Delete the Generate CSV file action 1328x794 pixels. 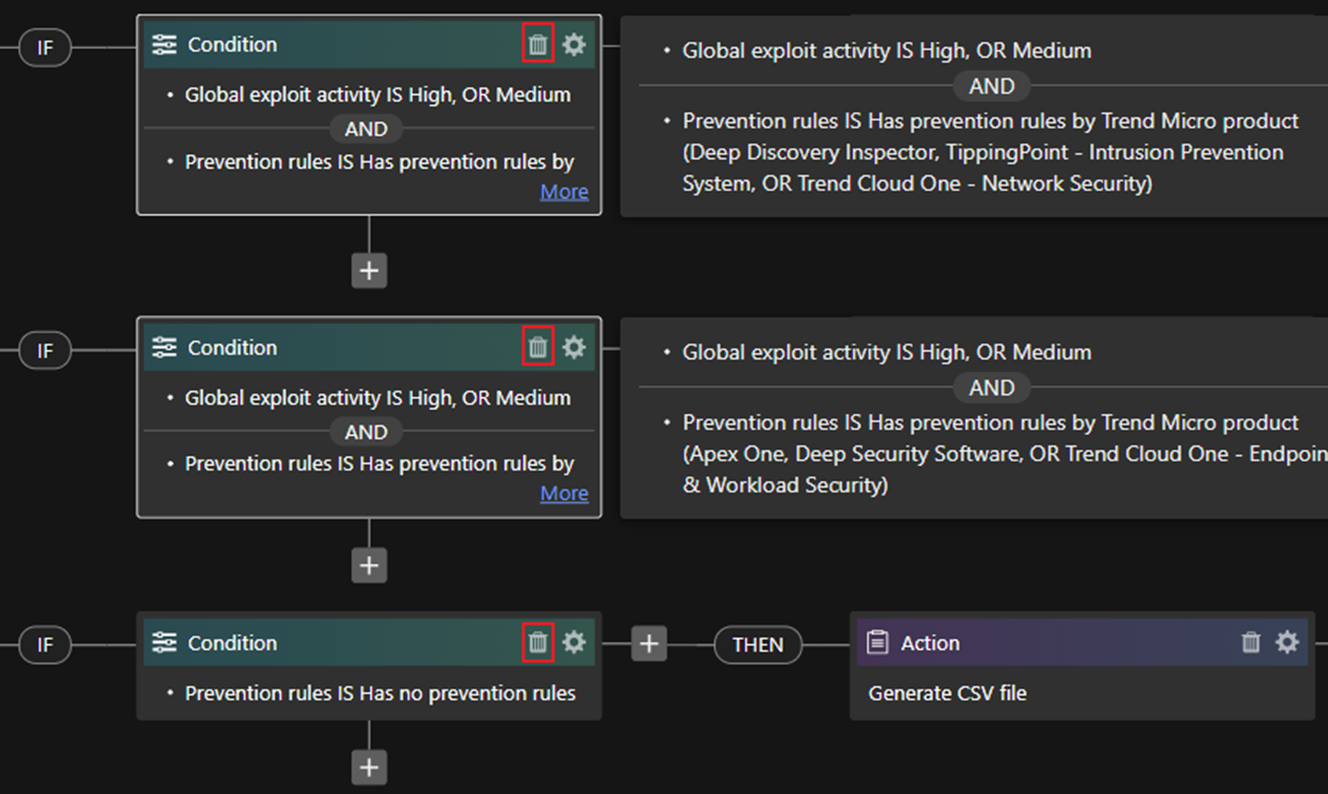pos(1251,642)
